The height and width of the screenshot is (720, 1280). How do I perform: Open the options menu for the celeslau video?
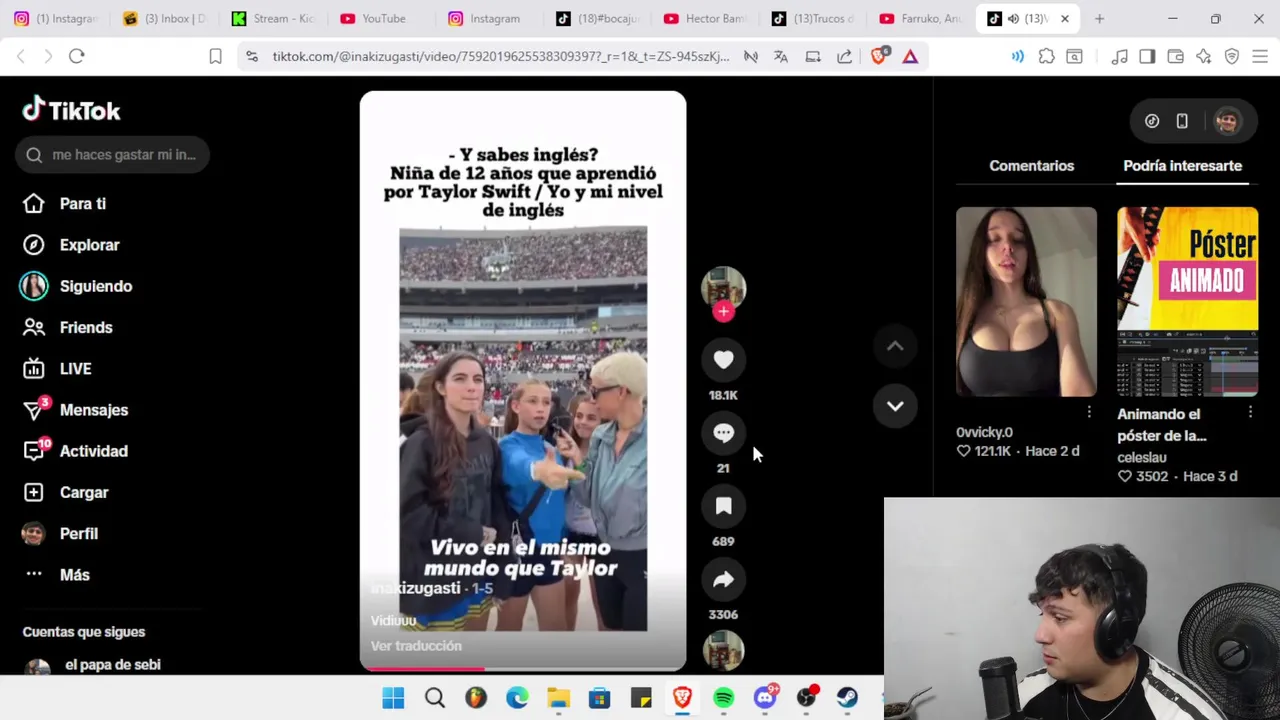point(1250,412)
